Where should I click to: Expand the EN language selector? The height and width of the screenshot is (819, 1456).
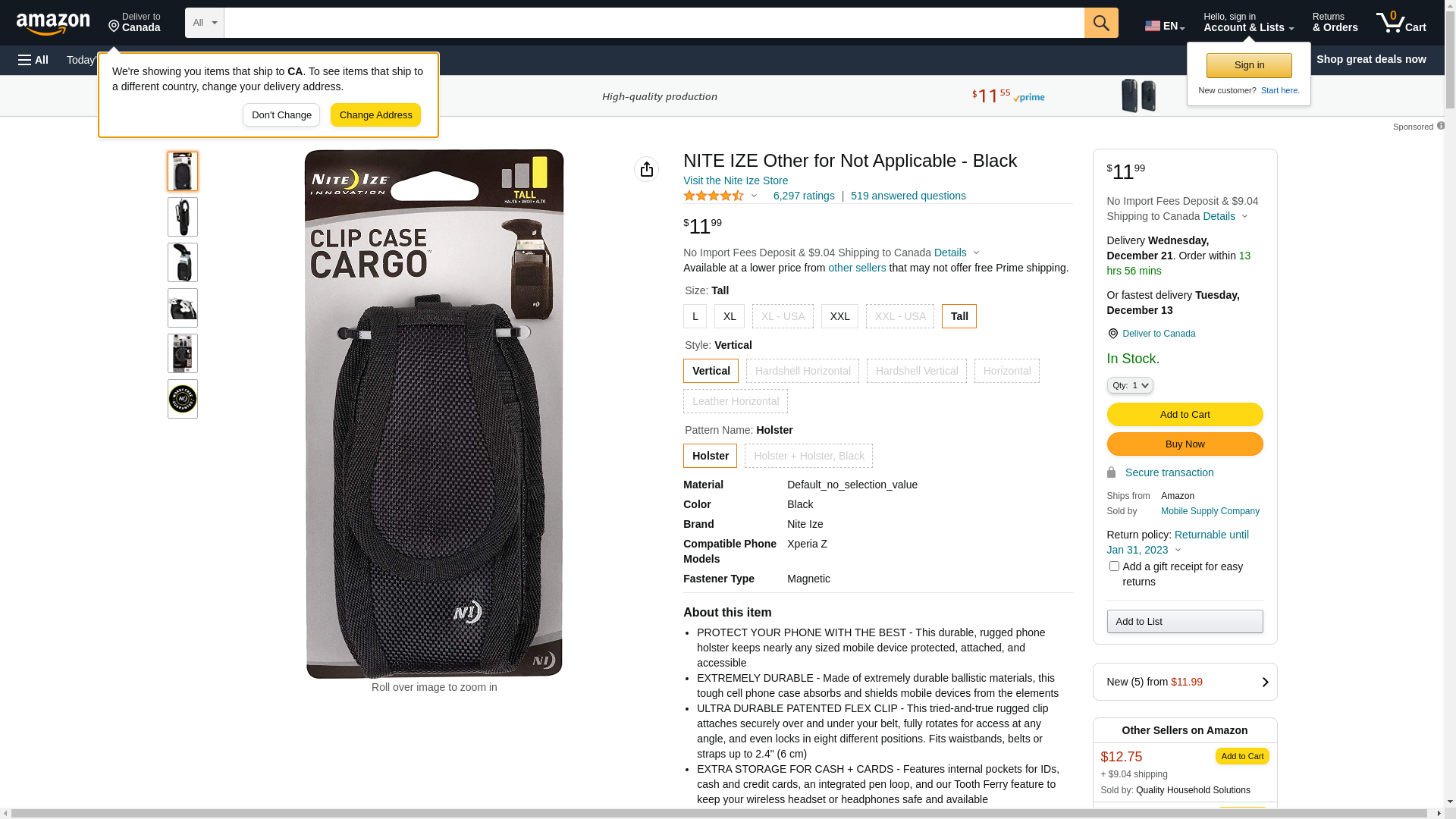pos(1164,26)
